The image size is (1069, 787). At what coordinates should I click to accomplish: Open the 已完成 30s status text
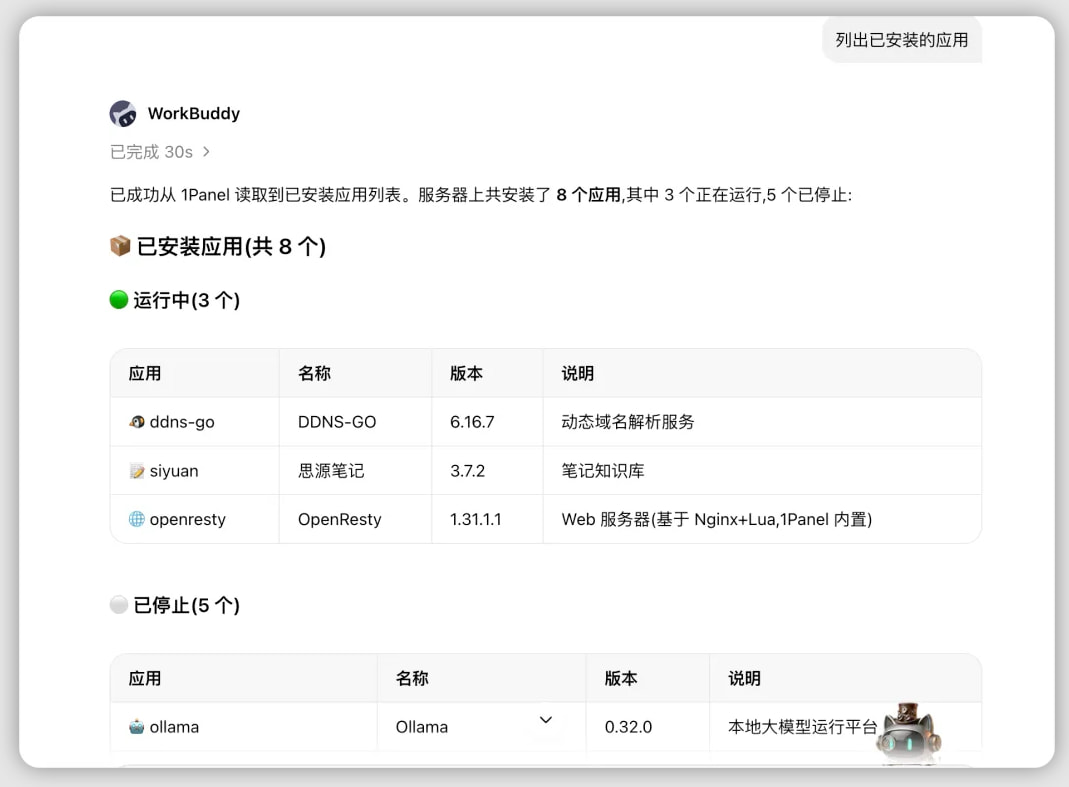[x=151, y=151]
